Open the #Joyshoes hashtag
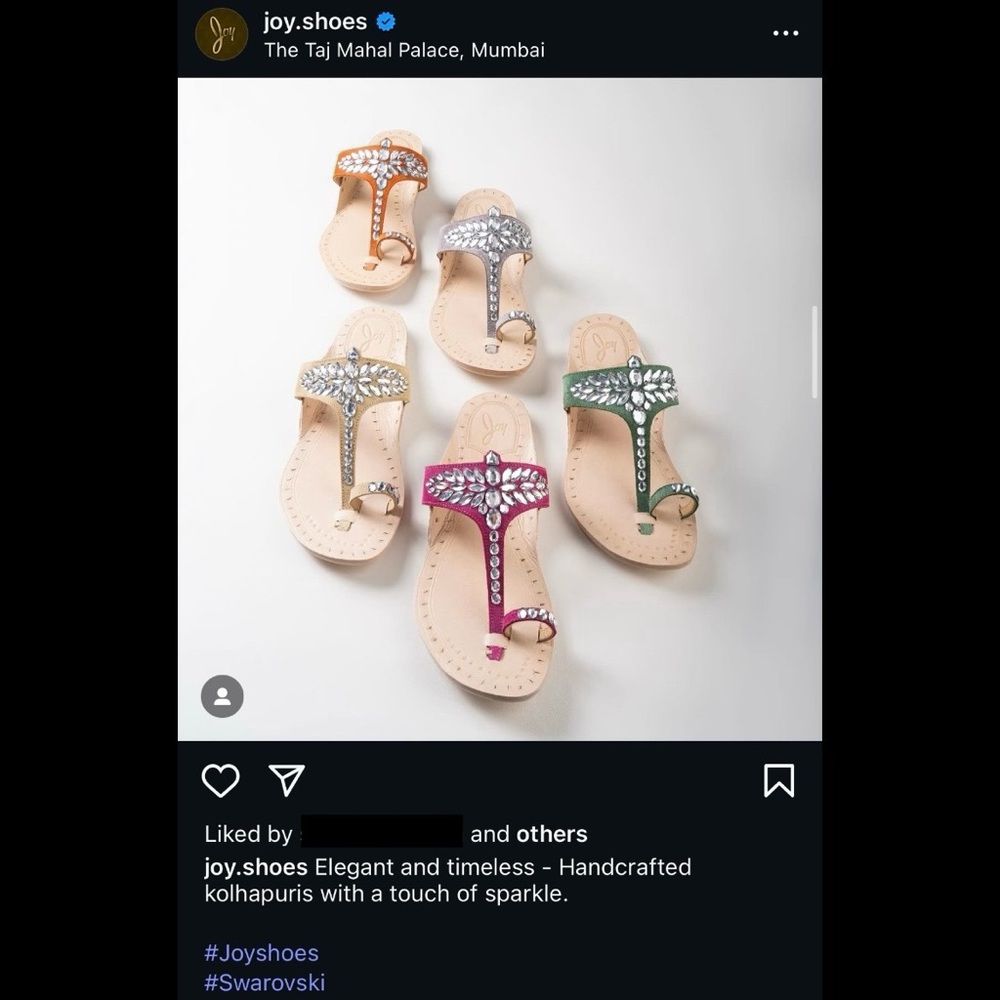This screenshot has width=1000, height=1000. coord(261,953)
